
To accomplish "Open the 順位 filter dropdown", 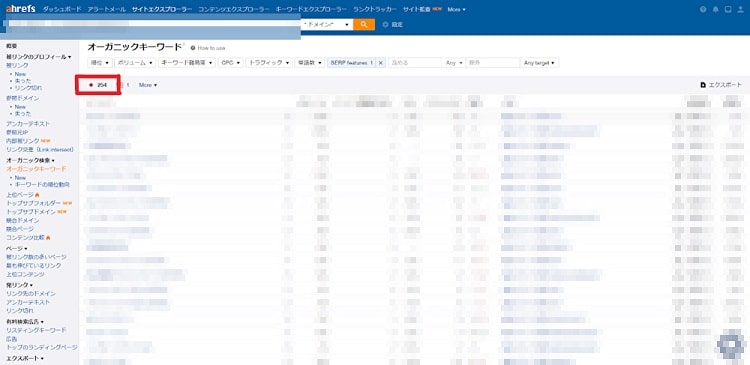I will point(100,63).
